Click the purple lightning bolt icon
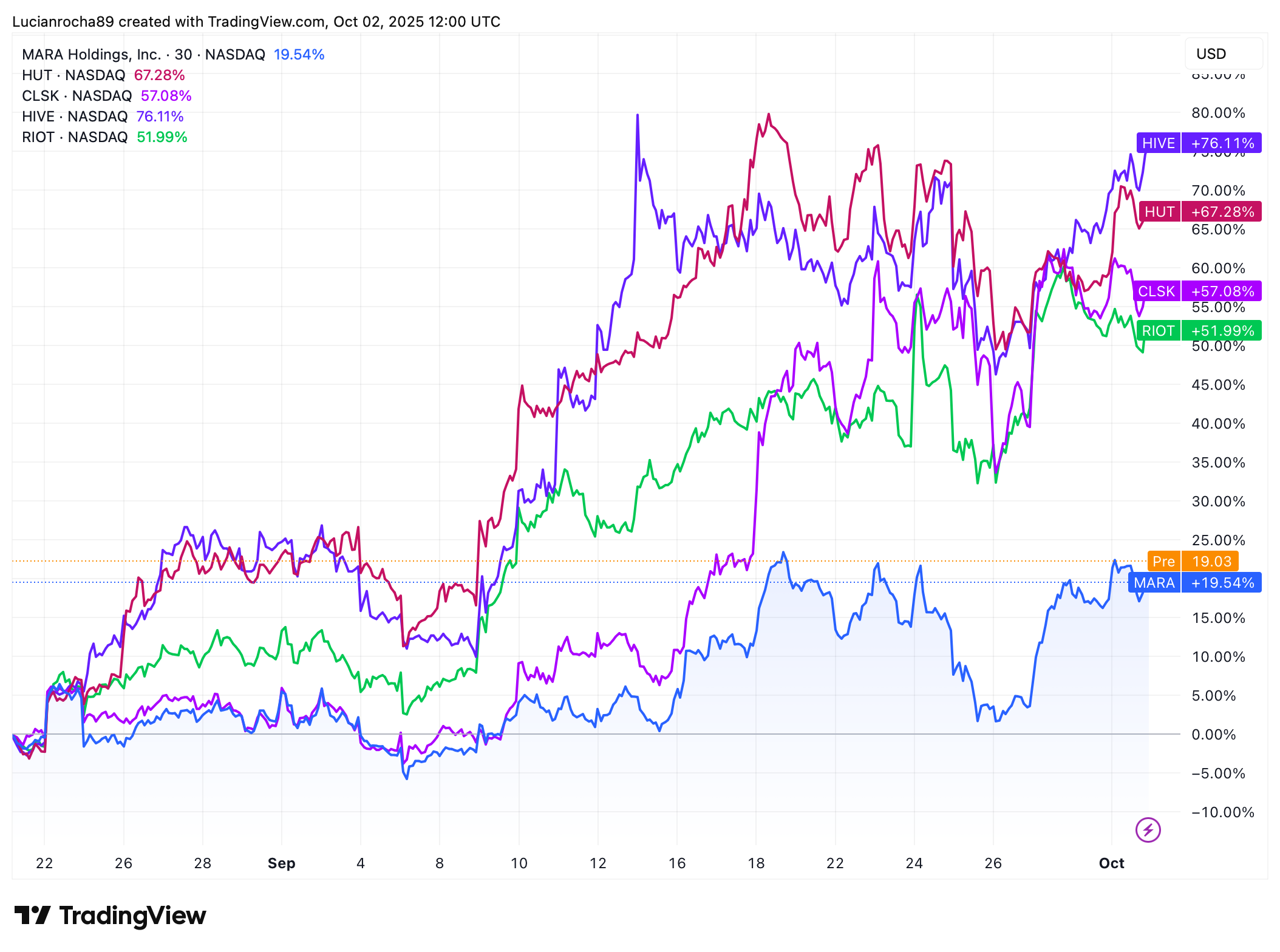 (1148, 829)
